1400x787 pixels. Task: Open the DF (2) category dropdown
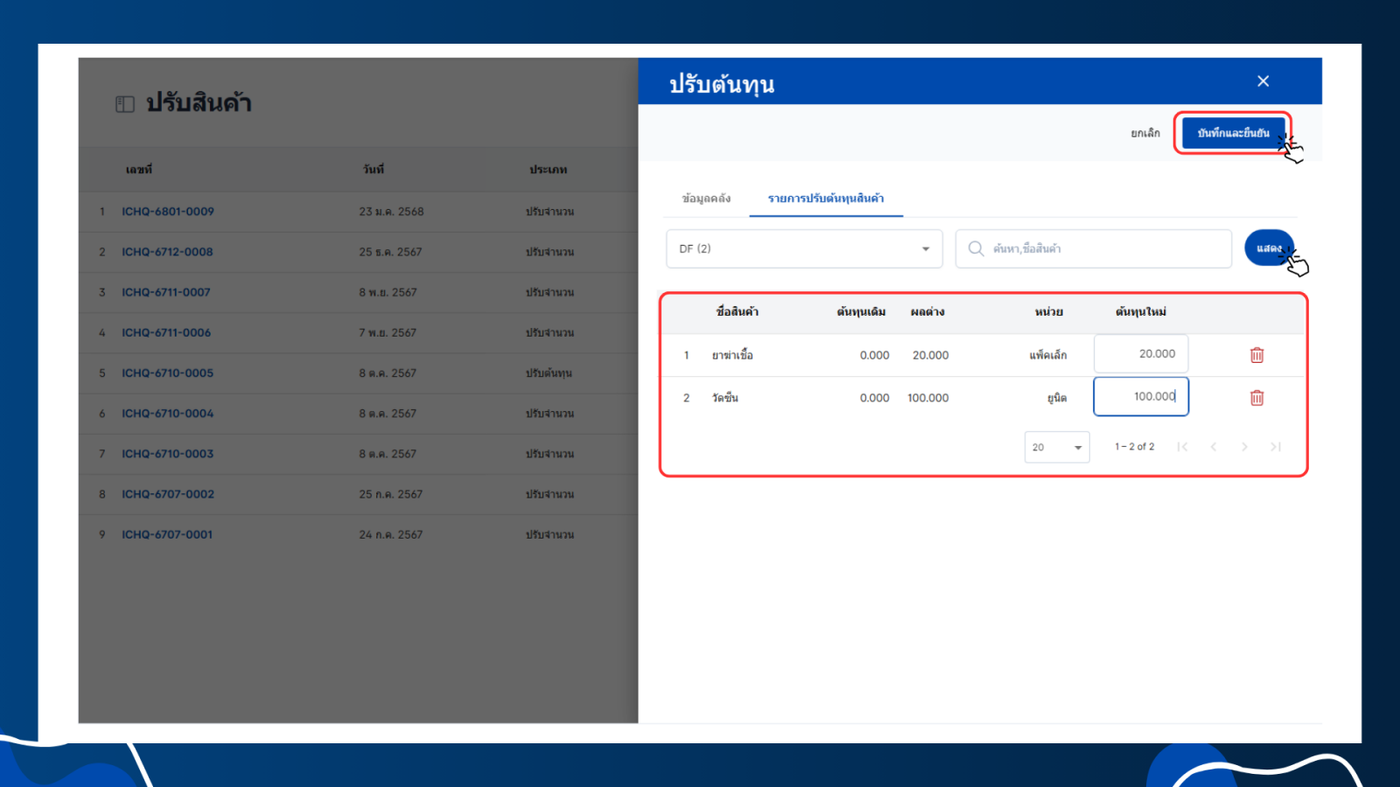point(804,249)
